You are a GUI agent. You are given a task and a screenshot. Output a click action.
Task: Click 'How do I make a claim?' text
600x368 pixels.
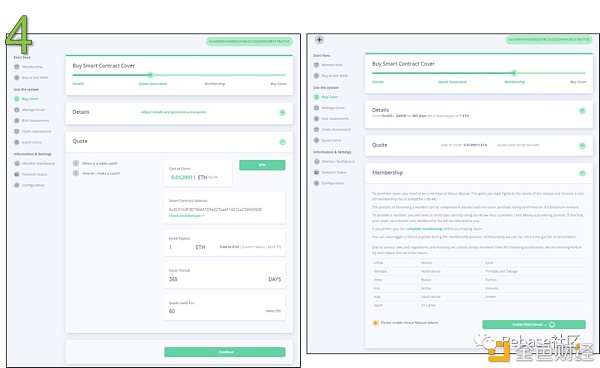pos(101,173)
